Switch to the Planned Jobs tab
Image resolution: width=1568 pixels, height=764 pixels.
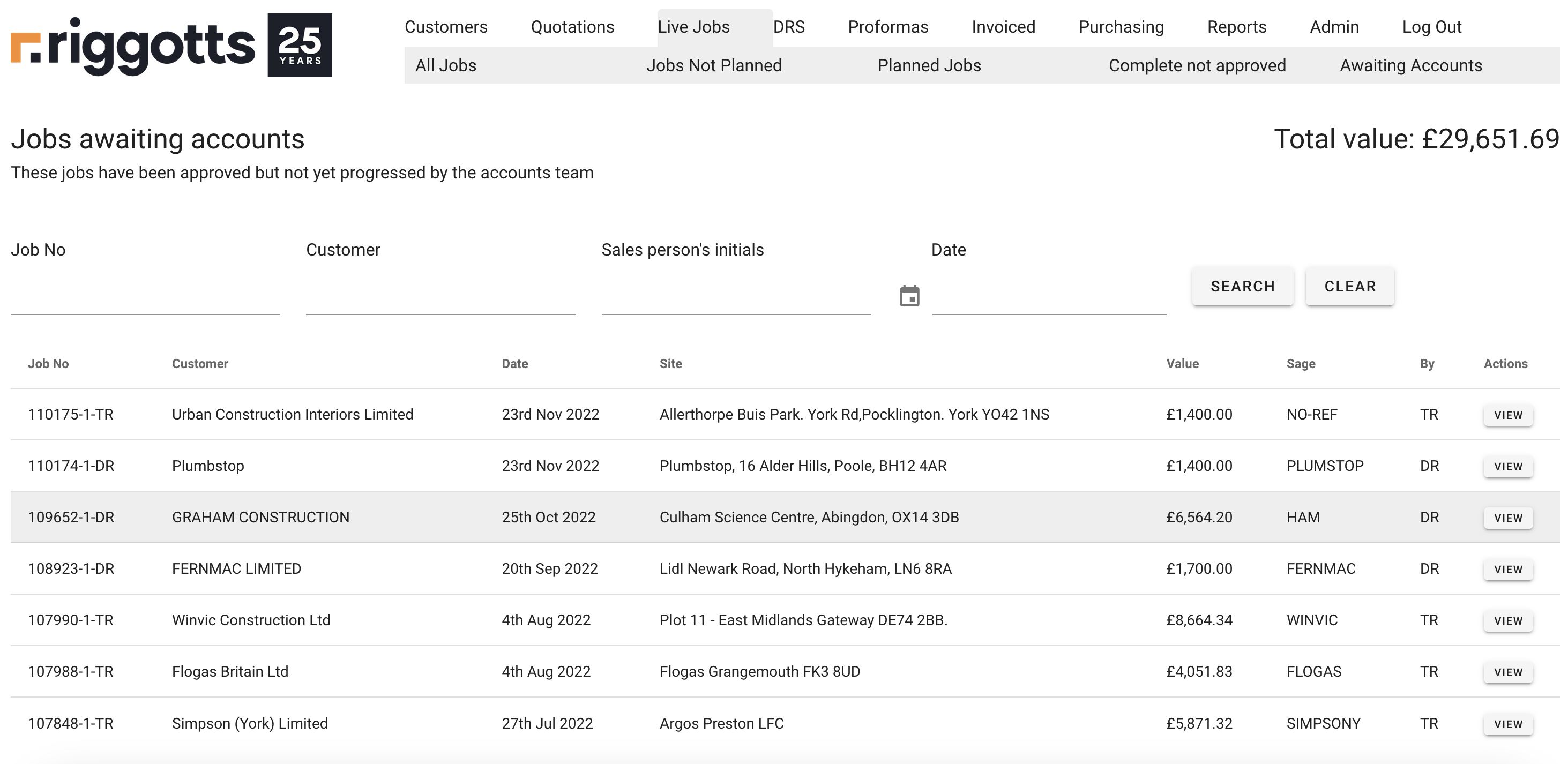929,65
